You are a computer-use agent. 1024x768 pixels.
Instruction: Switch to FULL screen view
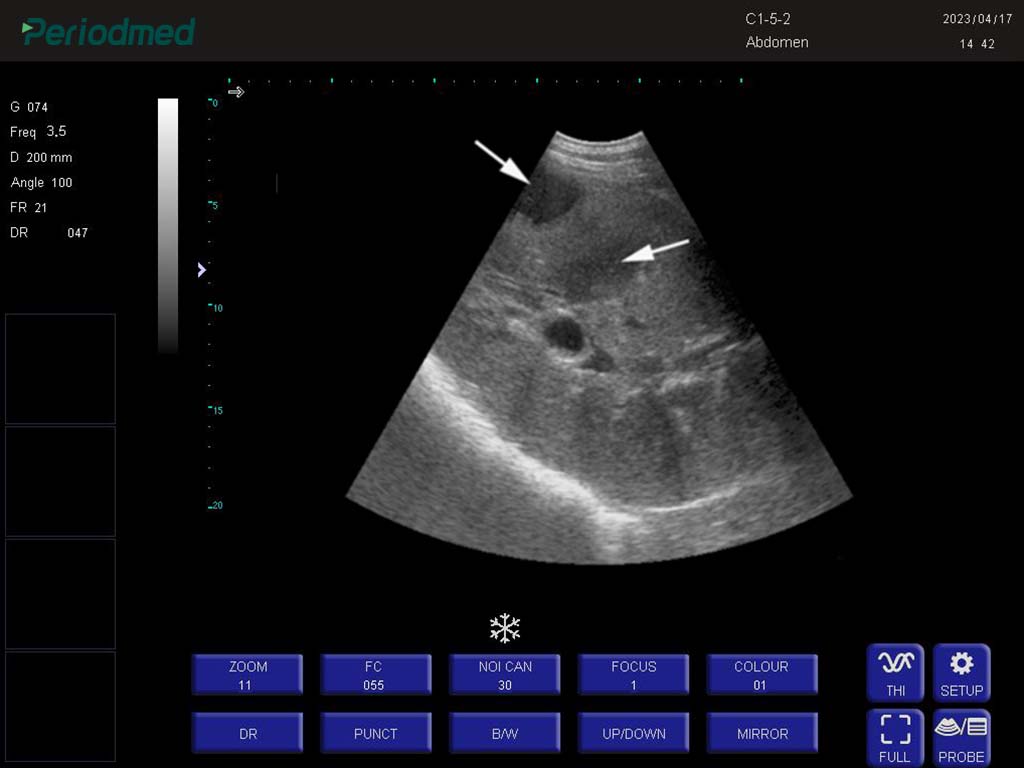pyautogui.click(x=895, y=738)
